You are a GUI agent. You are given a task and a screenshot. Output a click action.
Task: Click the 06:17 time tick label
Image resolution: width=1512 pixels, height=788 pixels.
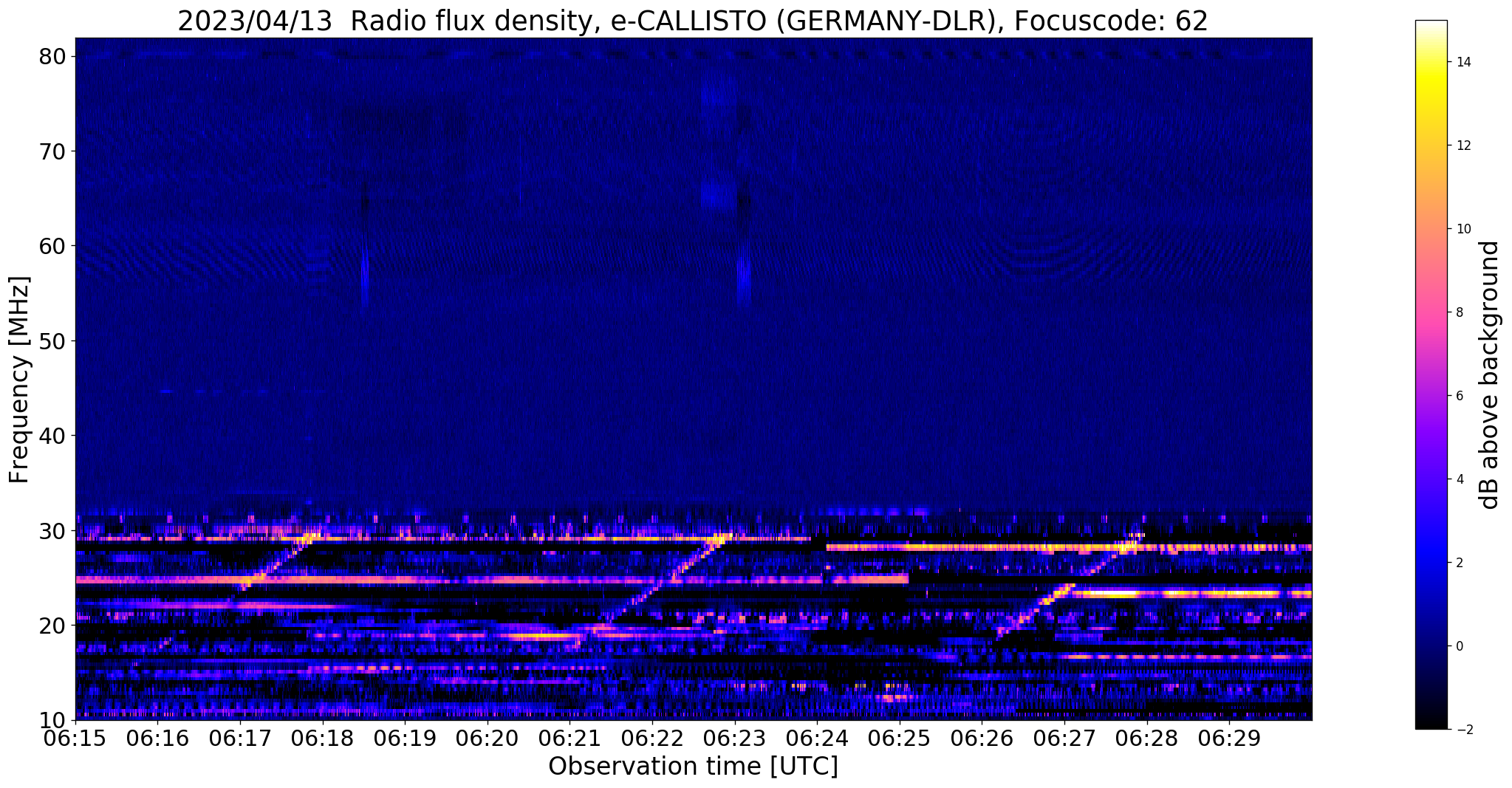[241, 739]
